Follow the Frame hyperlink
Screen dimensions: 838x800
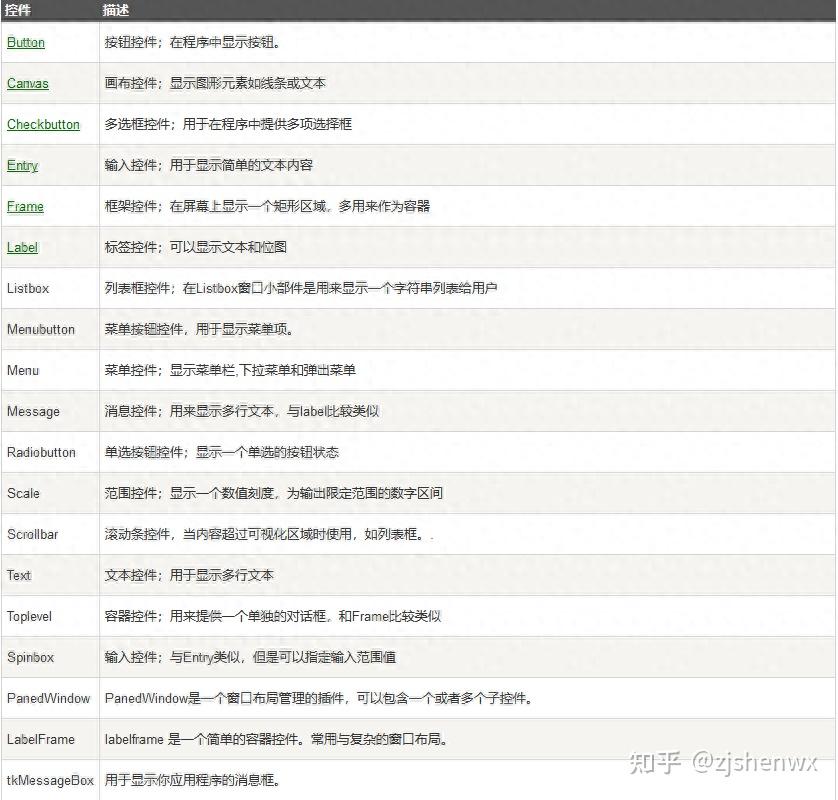(24, 206)
